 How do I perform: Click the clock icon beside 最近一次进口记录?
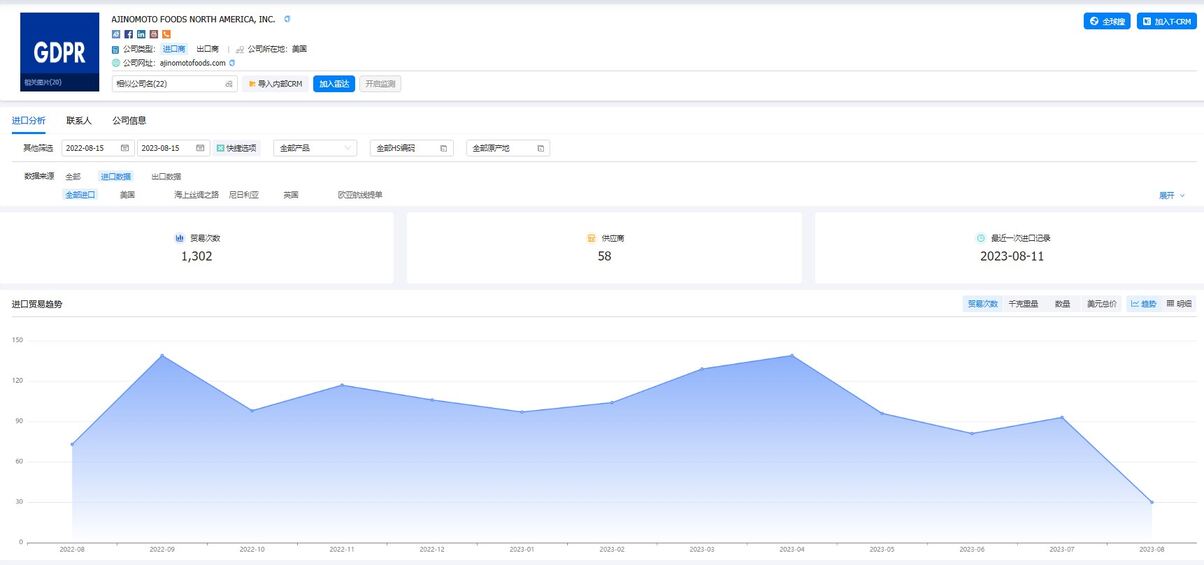point(981,238)
